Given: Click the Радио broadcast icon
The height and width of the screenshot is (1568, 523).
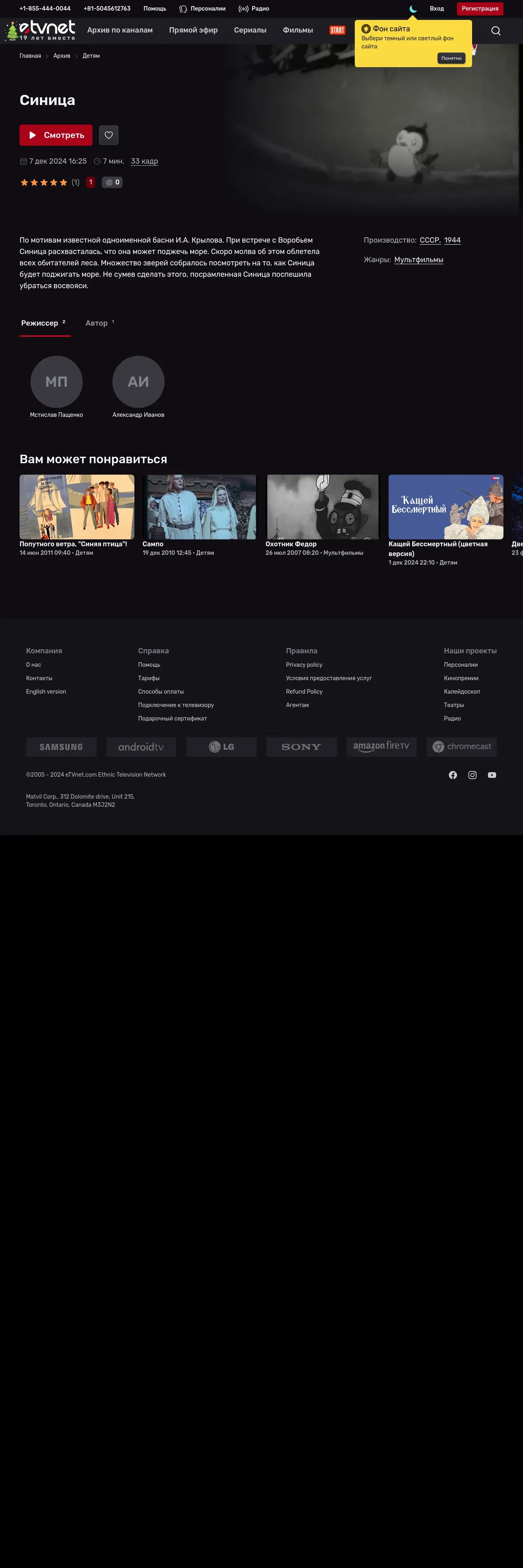Looking at the screenshot, I should (x=244, y=9).
